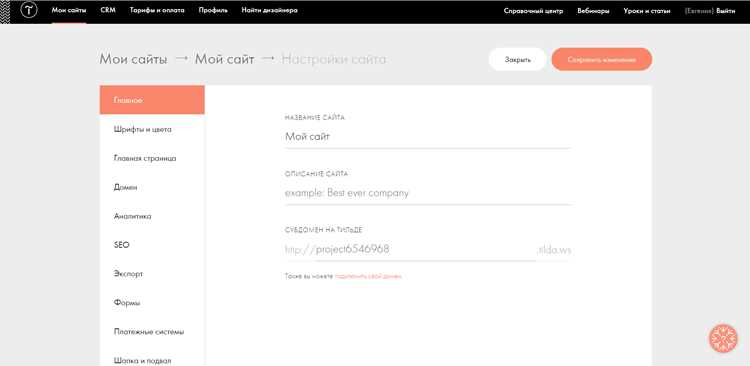Open Справочный центр link
Screen dimensions: 750x366
tap(533, 11)
